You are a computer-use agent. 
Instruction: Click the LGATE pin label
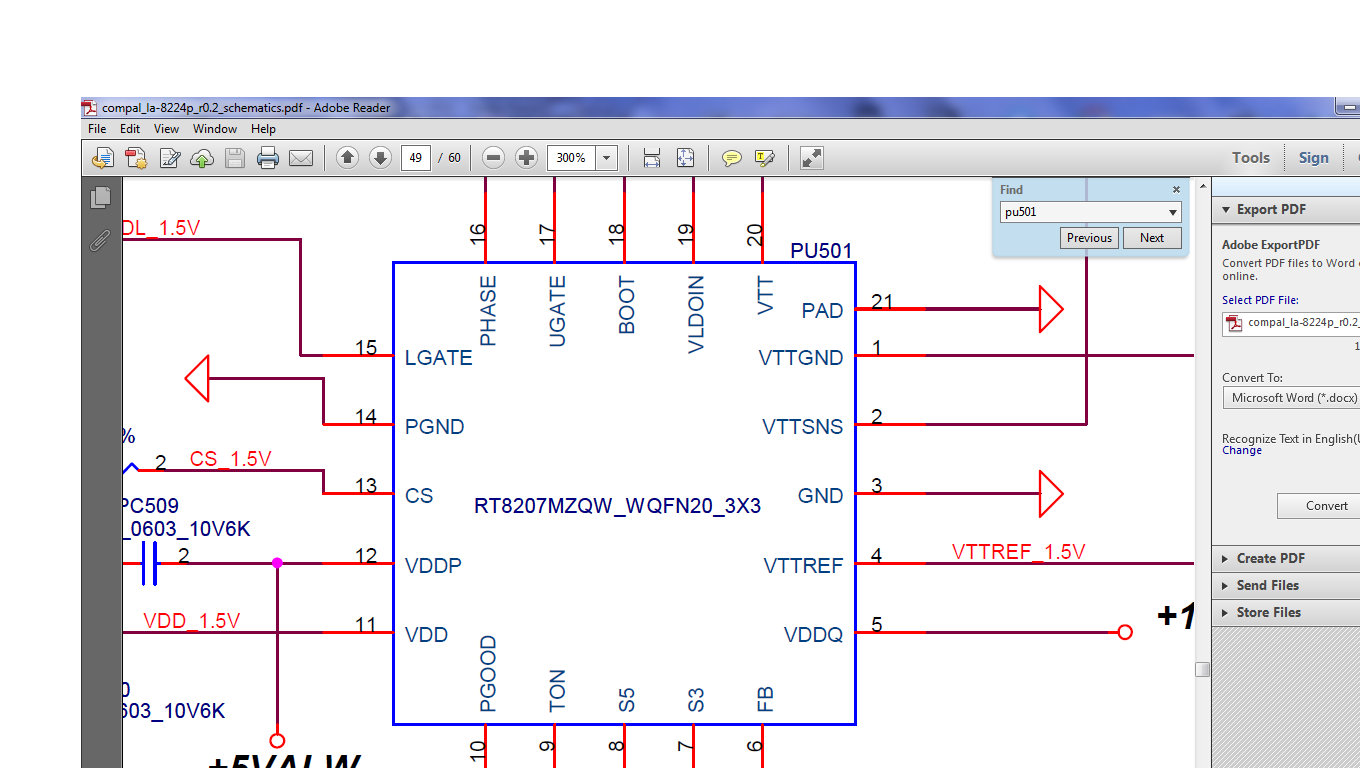[438, 357]
